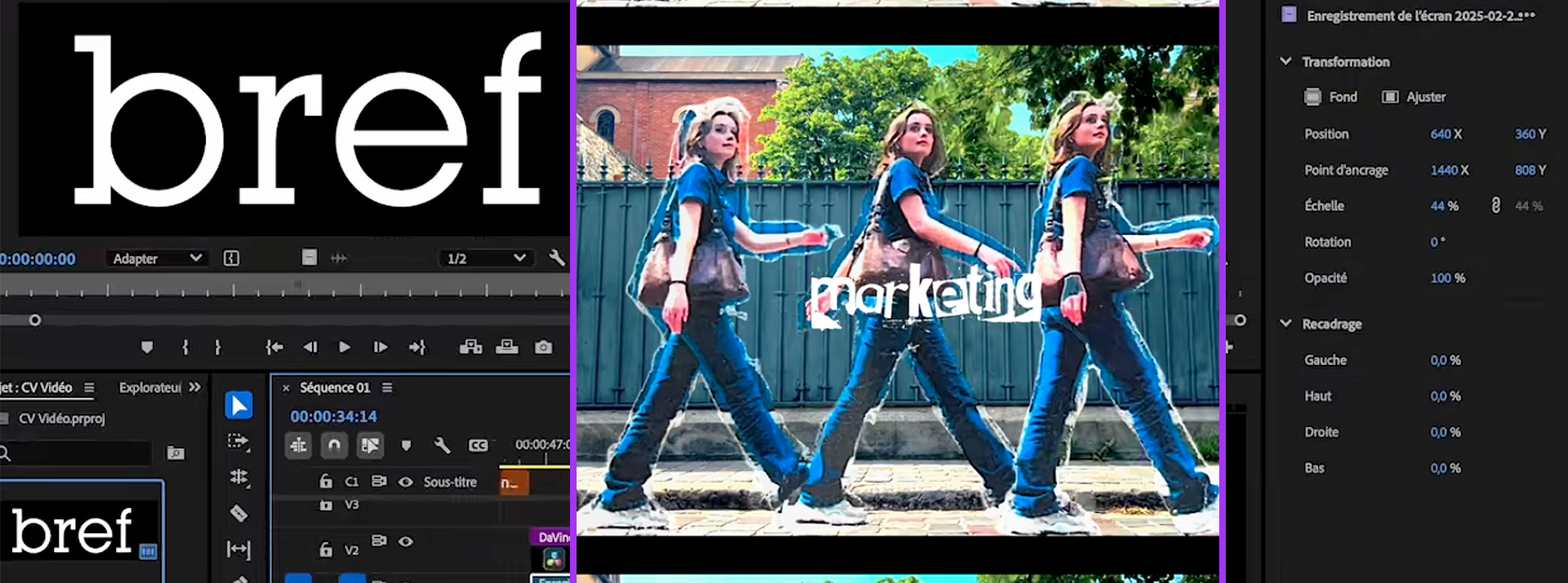
Task: Toggle sync lock icon on C1 track
Action: click(x=379, y=481)
